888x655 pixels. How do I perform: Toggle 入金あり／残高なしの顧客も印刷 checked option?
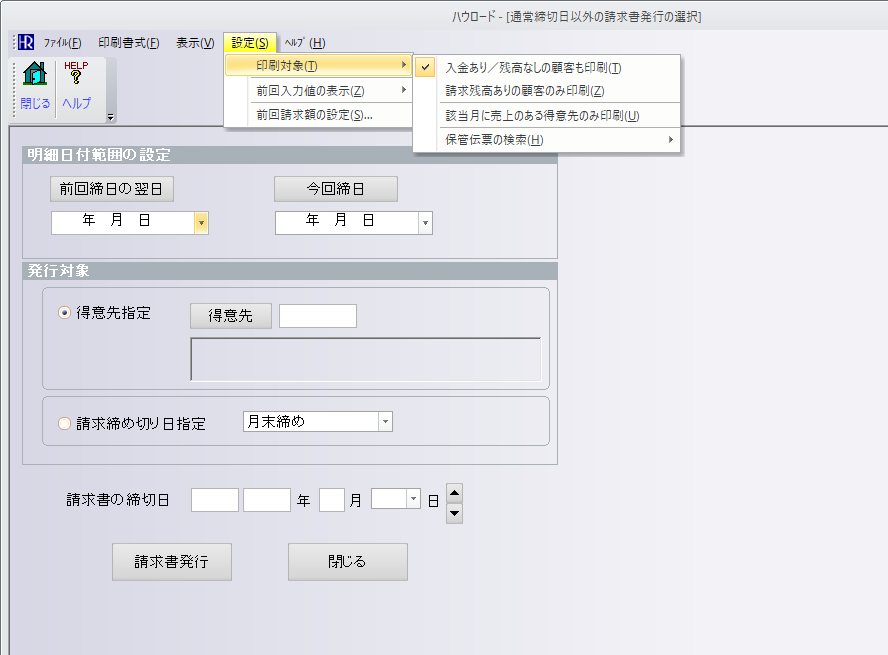tap(533, 68)
